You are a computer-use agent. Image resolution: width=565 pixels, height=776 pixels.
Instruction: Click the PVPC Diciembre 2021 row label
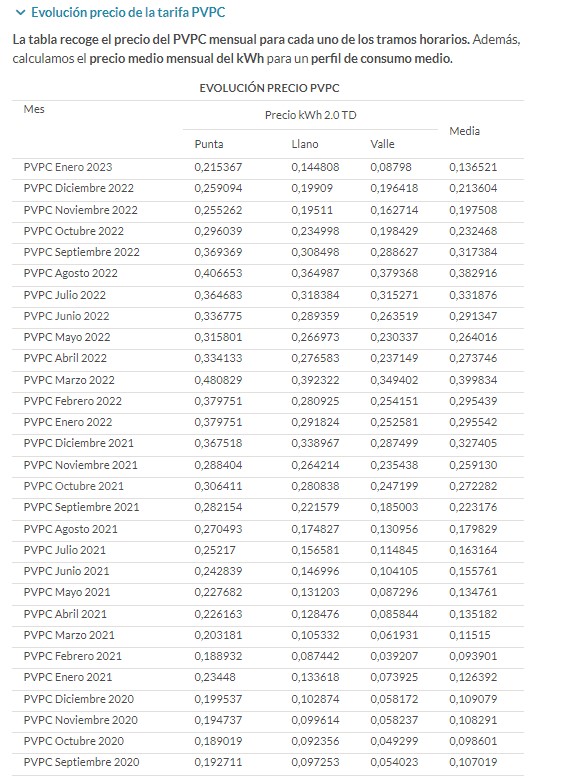coord(79,443)
